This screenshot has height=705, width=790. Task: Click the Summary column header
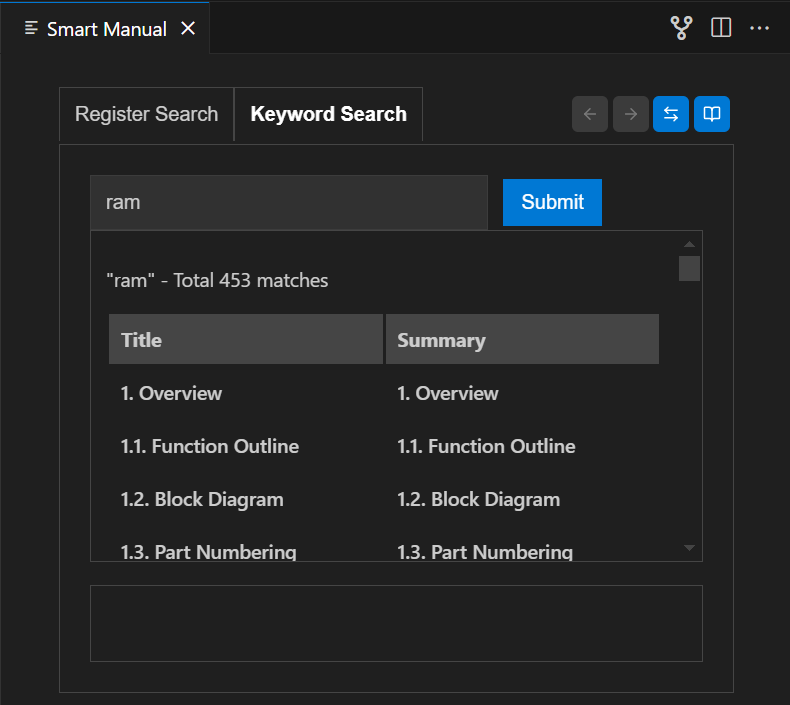[x=522, y=339]
